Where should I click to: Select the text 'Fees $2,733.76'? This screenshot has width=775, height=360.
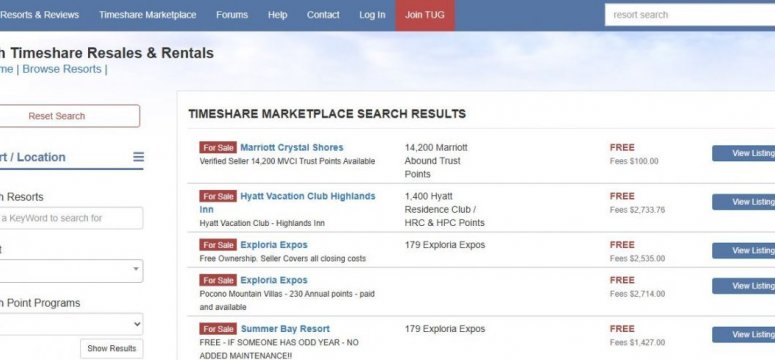[x=637, y=210]
